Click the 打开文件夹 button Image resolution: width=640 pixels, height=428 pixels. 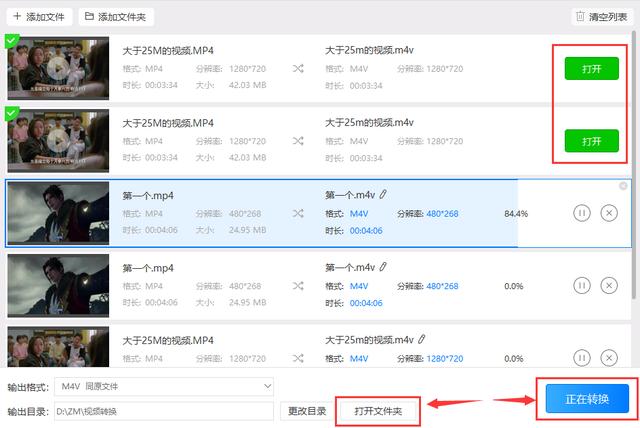point(378,411)
